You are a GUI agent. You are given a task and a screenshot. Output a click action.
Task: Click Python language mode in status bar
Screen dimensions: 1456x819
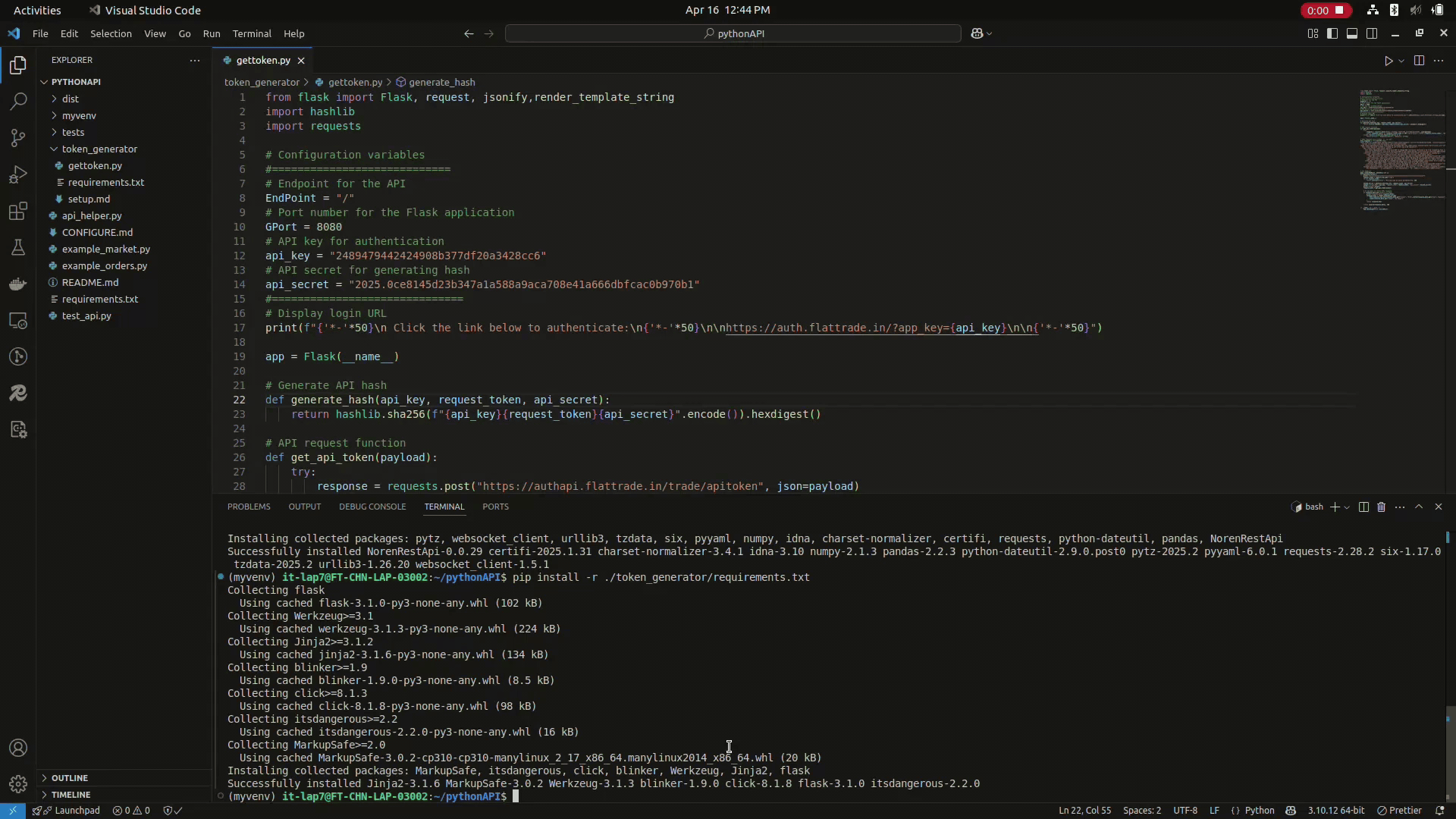(x=1260, y=811)
